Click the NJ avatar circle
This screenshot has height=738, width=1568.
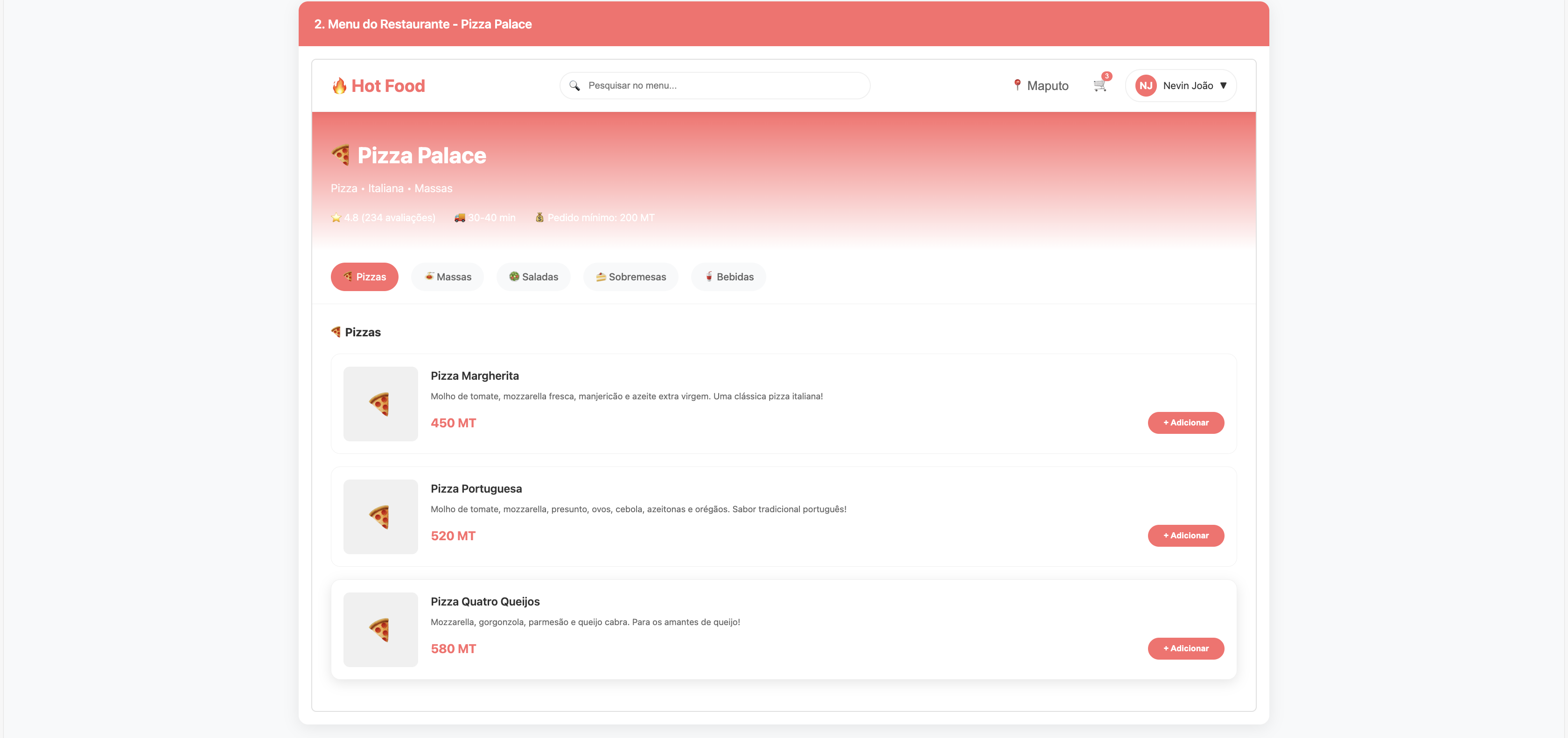pyautogui.click(x=1146, y=85)
